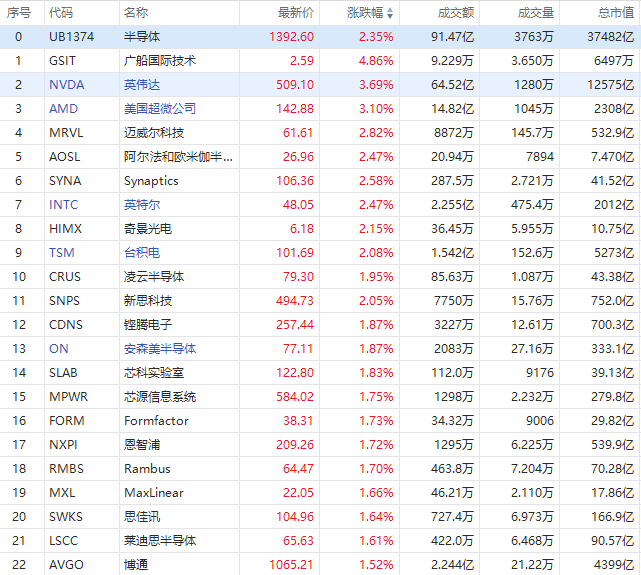Open the NVDA ticker link
The width and height of the screenshot is (641, 575).
(x=66, y=85)
